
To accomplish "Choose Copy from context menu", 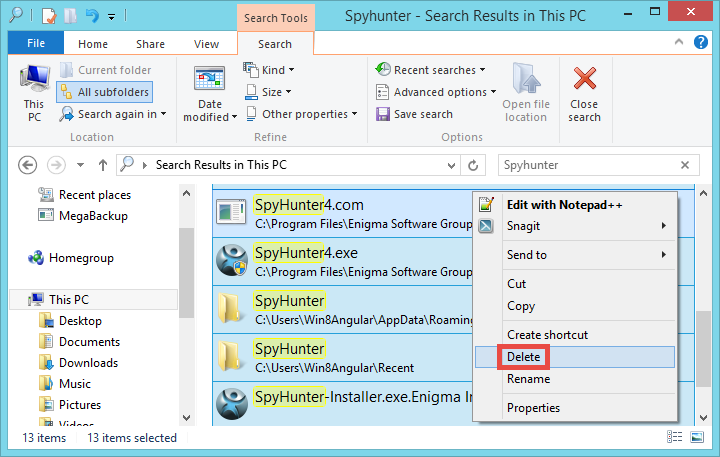I will [x=576, y=306].
